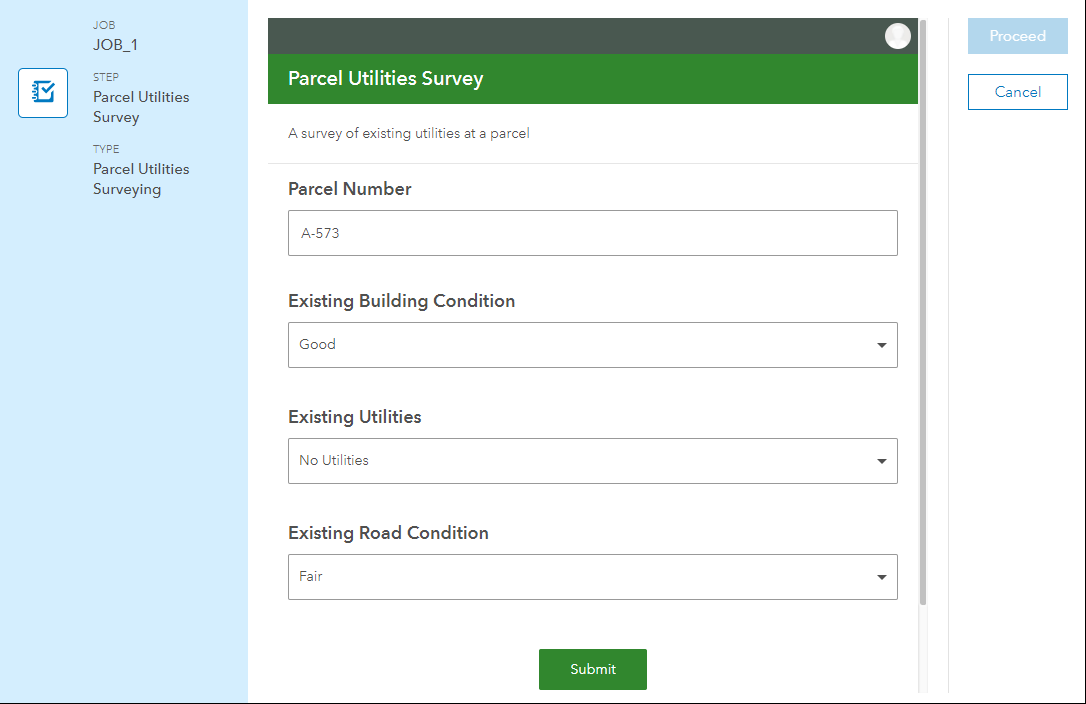
Task: Cancel the current workflow step
Action: (1017, 91)
